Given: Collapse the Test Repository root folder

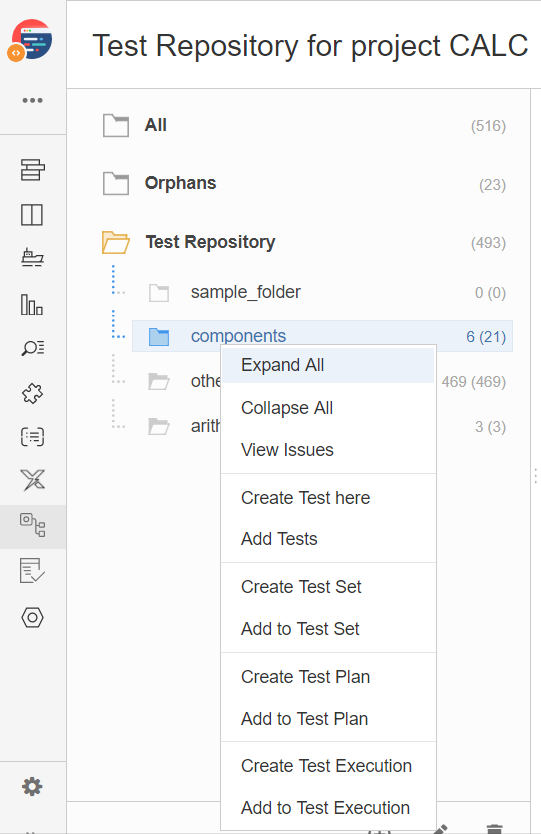Looking at the screenshot, I should pos(115,243).
